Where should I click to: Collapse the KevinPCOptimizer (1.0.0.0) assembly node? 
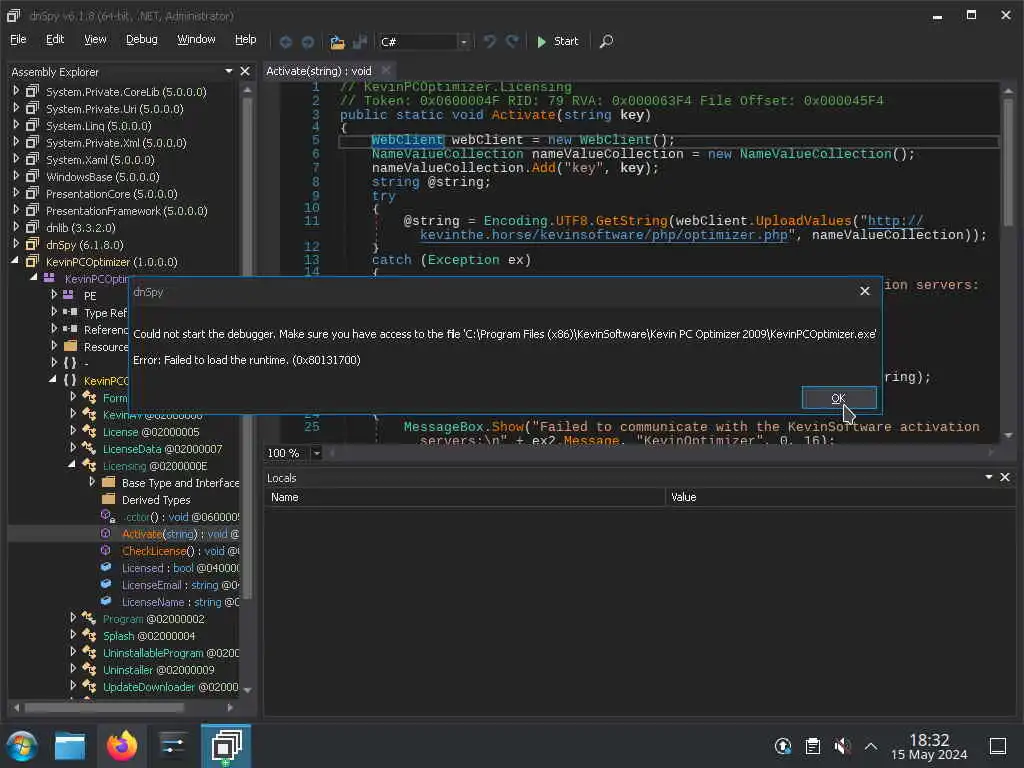[16, 262]
